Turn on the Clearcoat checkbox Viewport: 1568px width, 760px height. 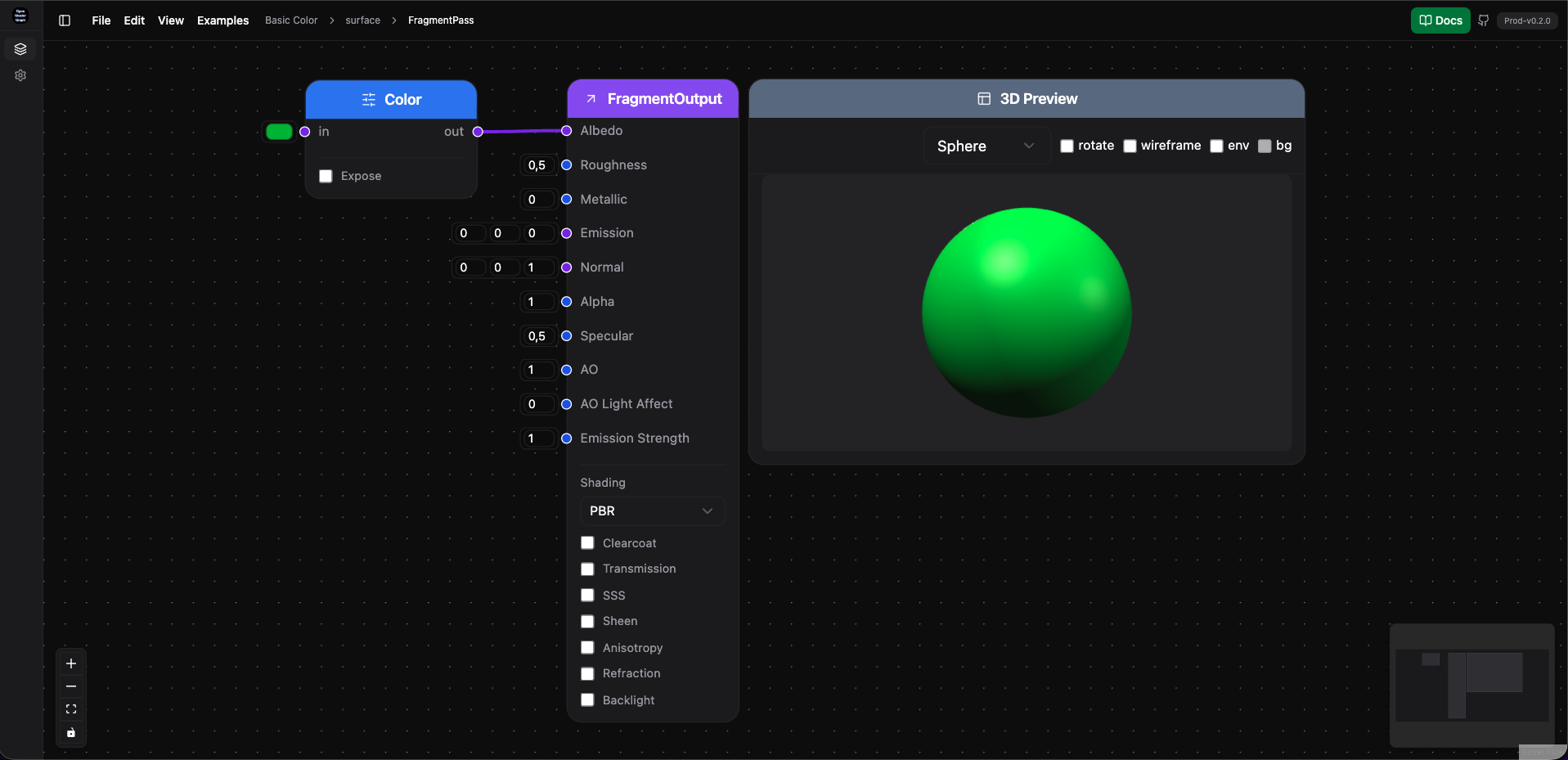587,543
